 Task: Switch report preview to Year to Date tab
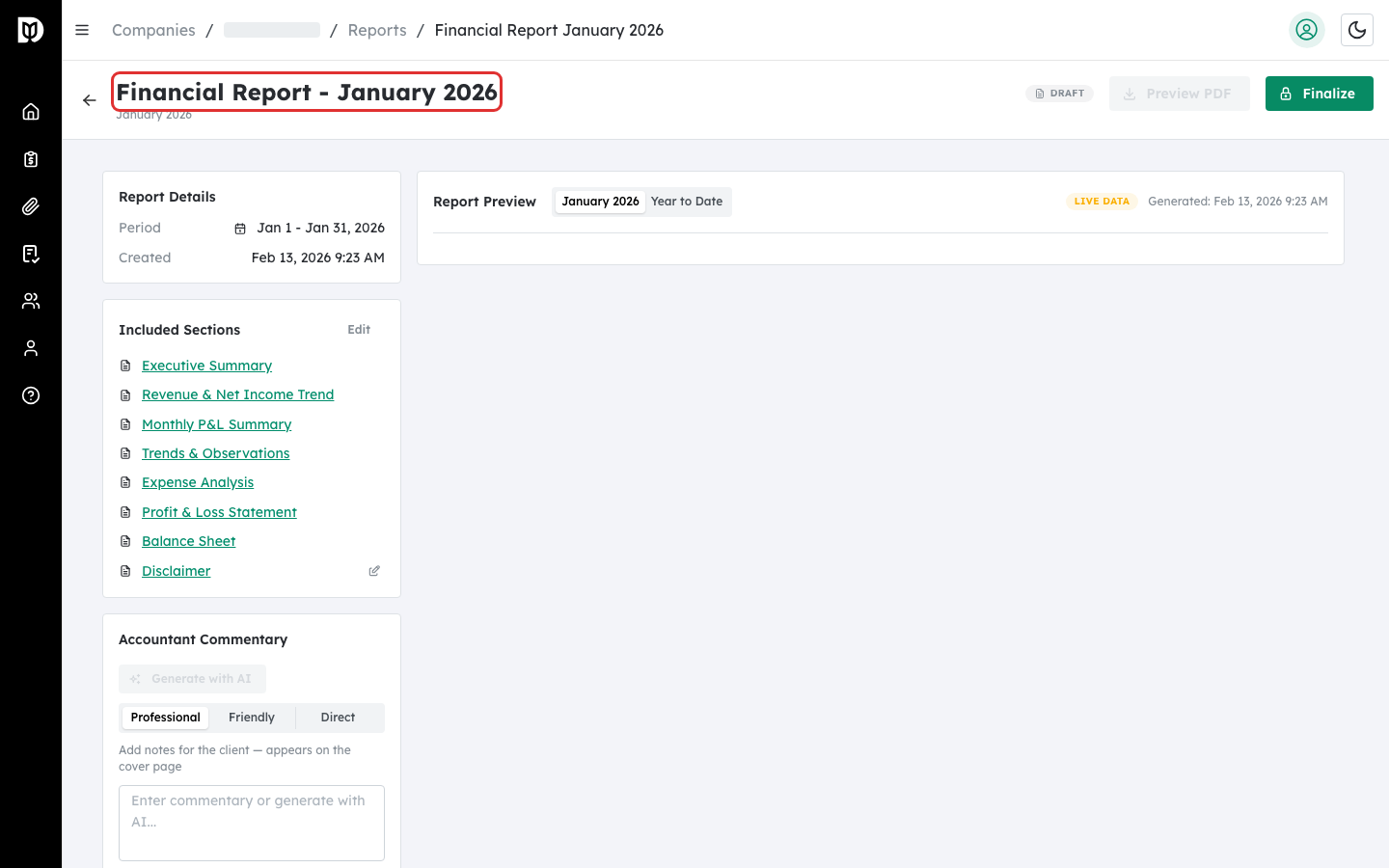tap(687, 202)
